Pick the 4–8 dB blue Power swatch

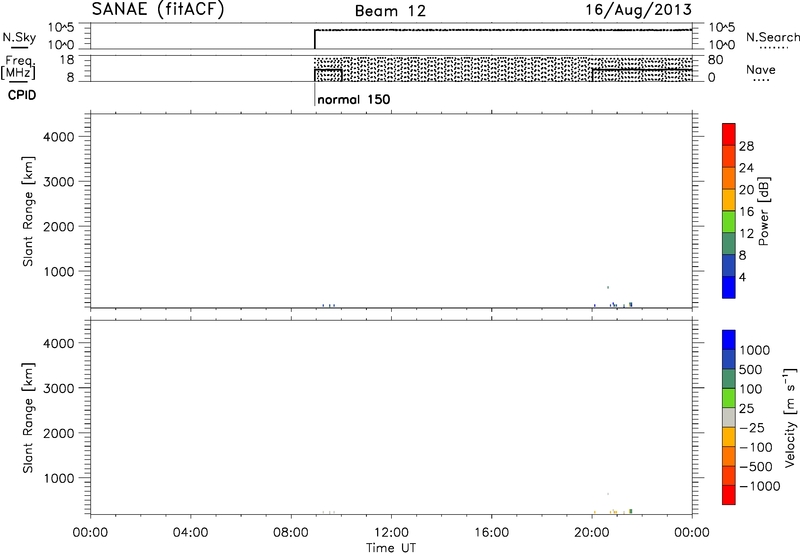tap(729, 265)
